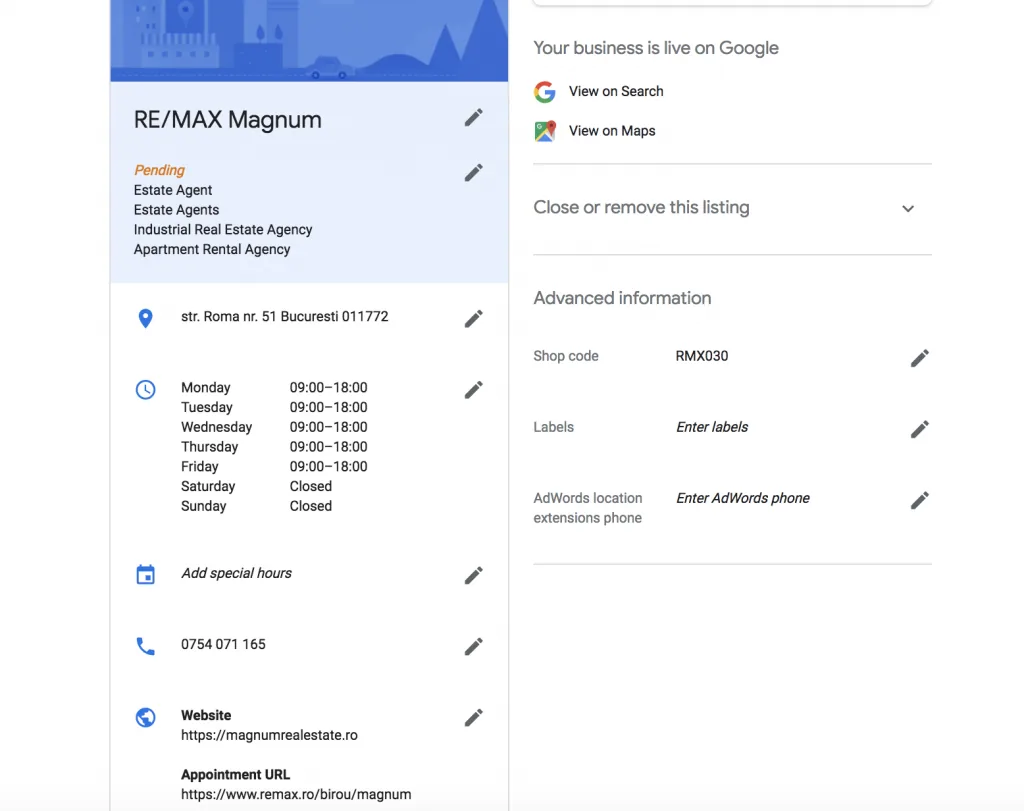Click Add special hours text

(236, 573)
